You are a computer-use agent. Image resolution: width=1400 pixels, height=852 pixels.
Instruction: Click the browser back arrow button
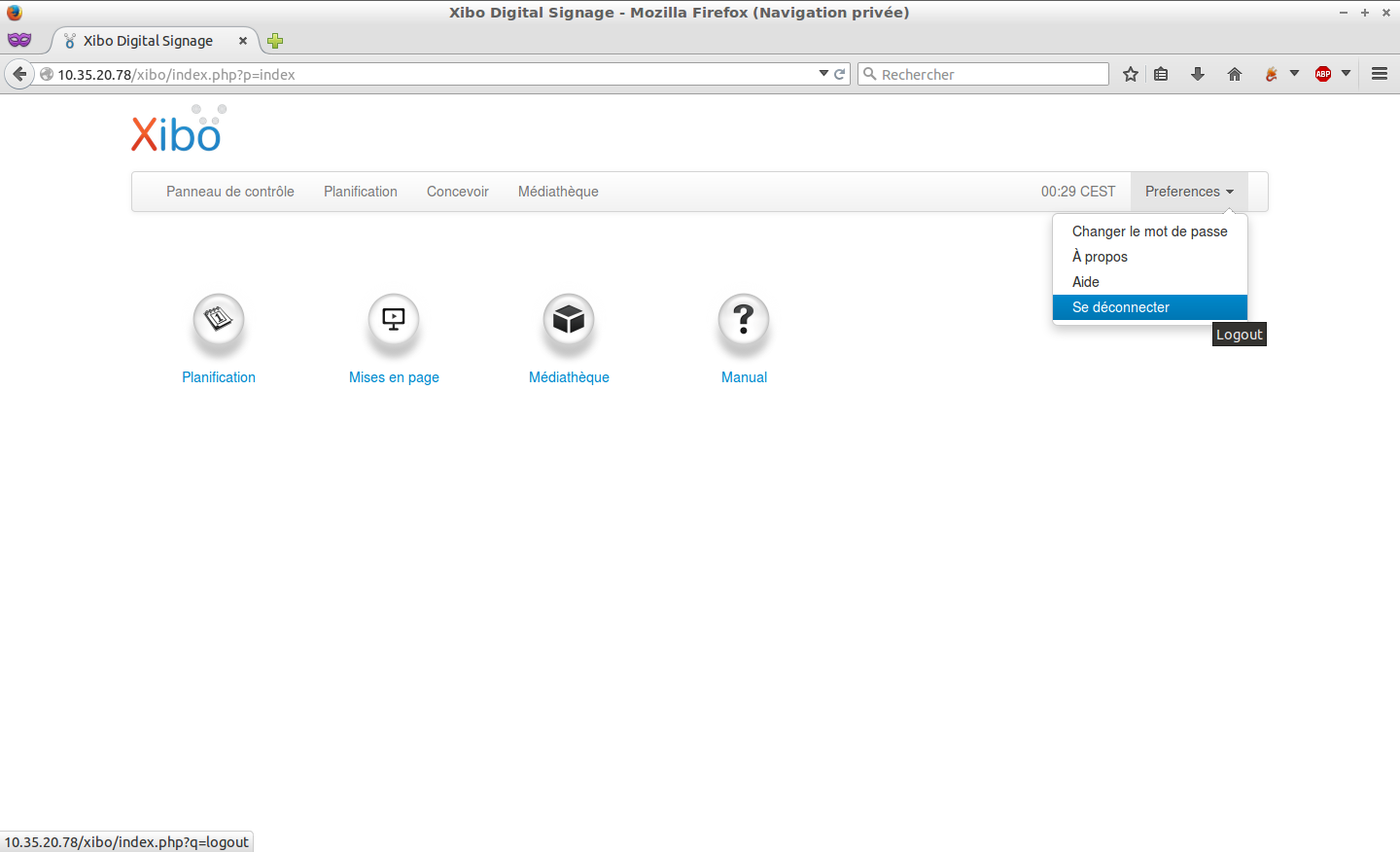[x=19, y=74]
